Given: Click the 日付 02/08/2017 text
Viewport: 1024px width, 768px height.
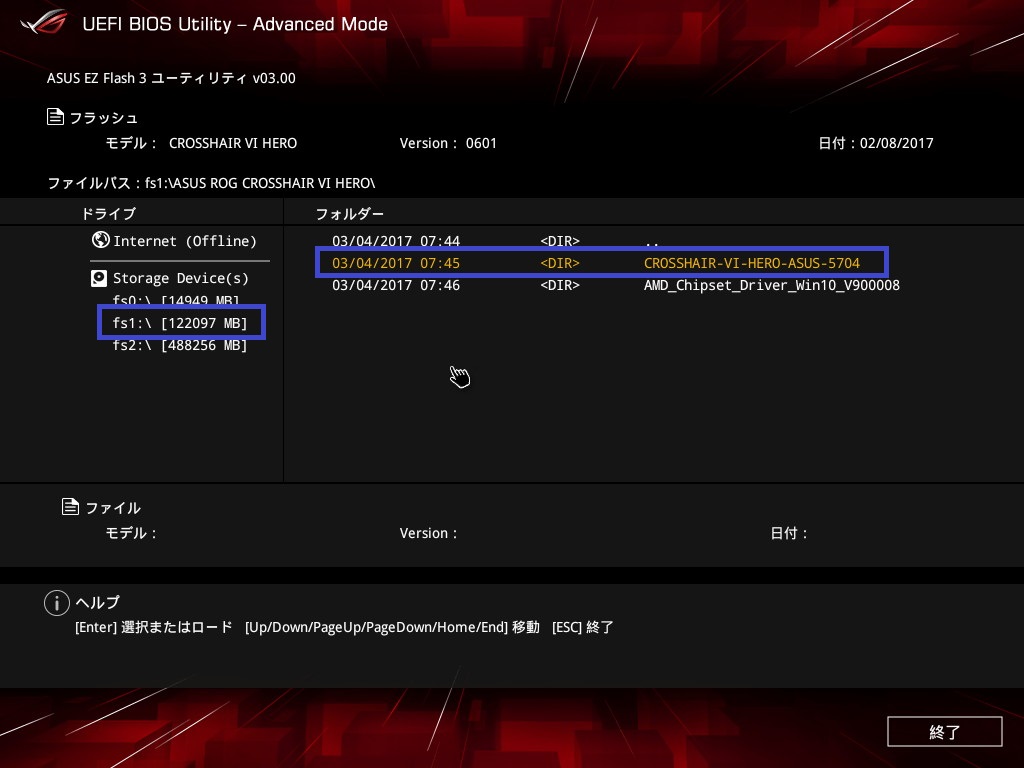Looking at the screenshot, I should [876, 143].
